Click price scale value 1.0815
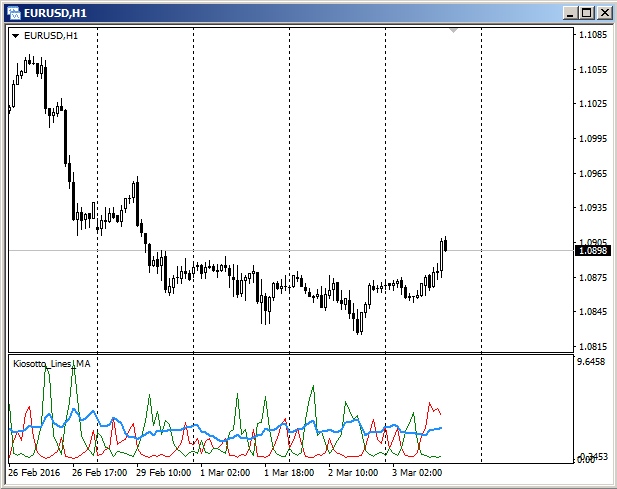The width and height of the screenshot is (617, 489). 593,346
